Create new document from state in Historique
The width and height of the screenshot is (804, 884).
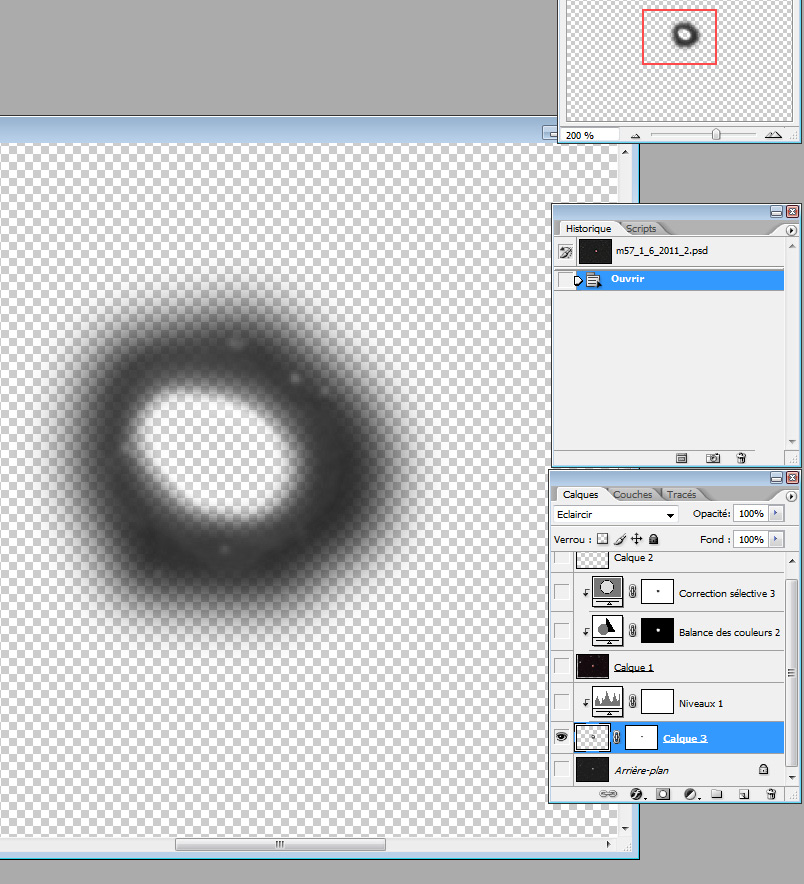pos(682,458)
